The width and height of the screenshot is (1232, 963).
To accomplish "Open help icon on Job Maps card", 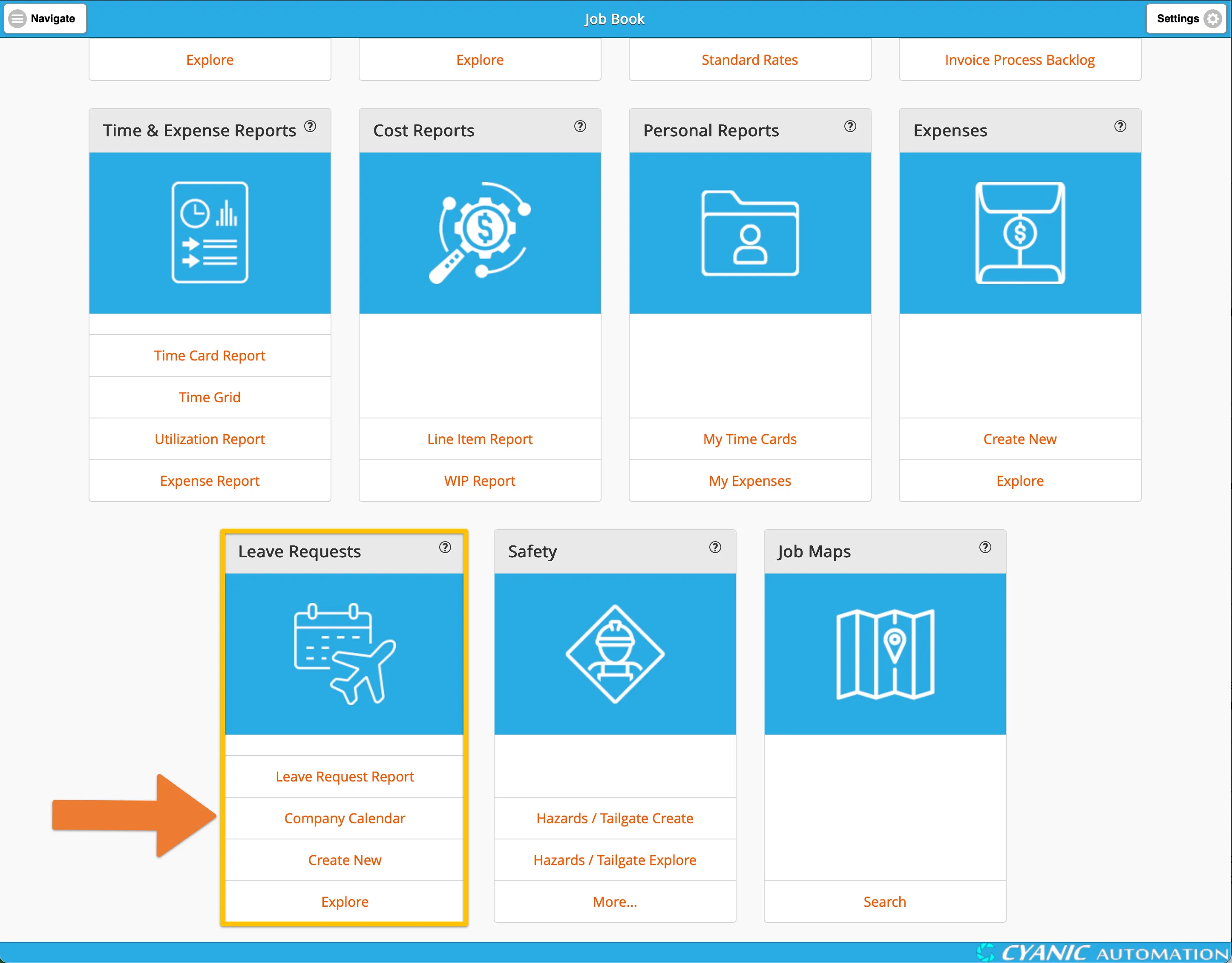I will click(985, 547).
